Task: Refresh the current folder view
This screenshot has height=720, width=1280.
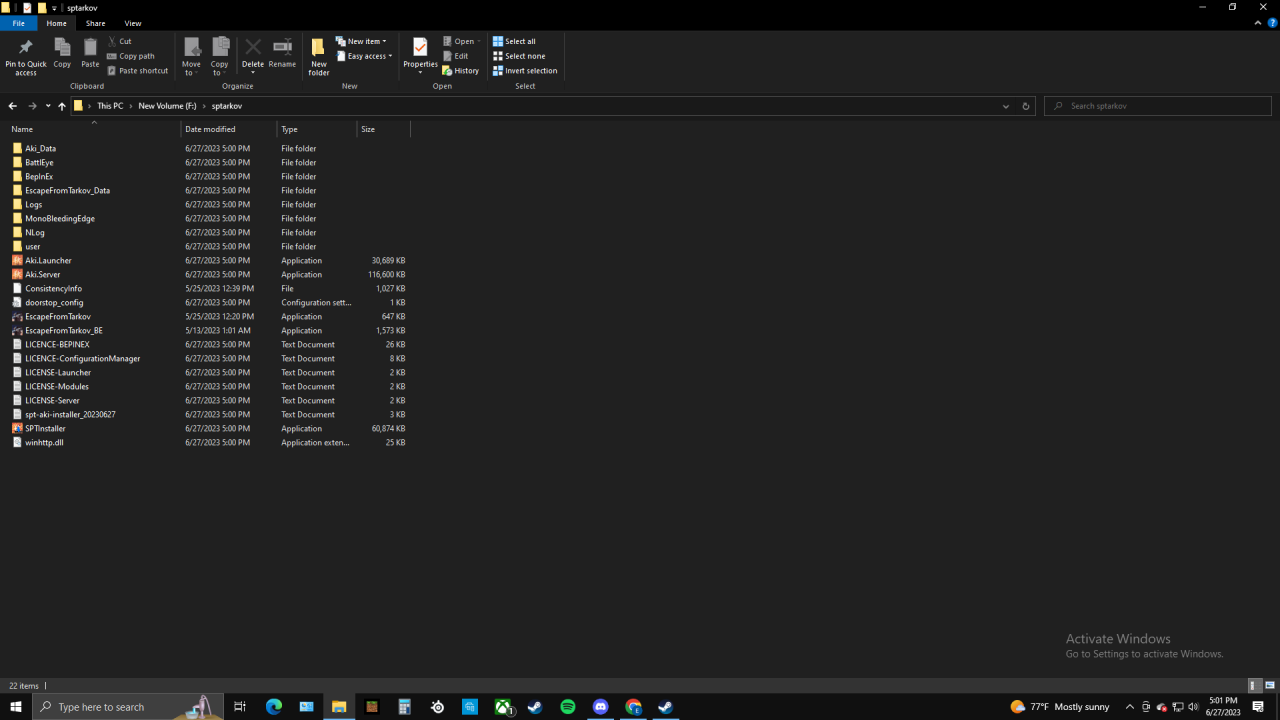Action: (1025, 106)
